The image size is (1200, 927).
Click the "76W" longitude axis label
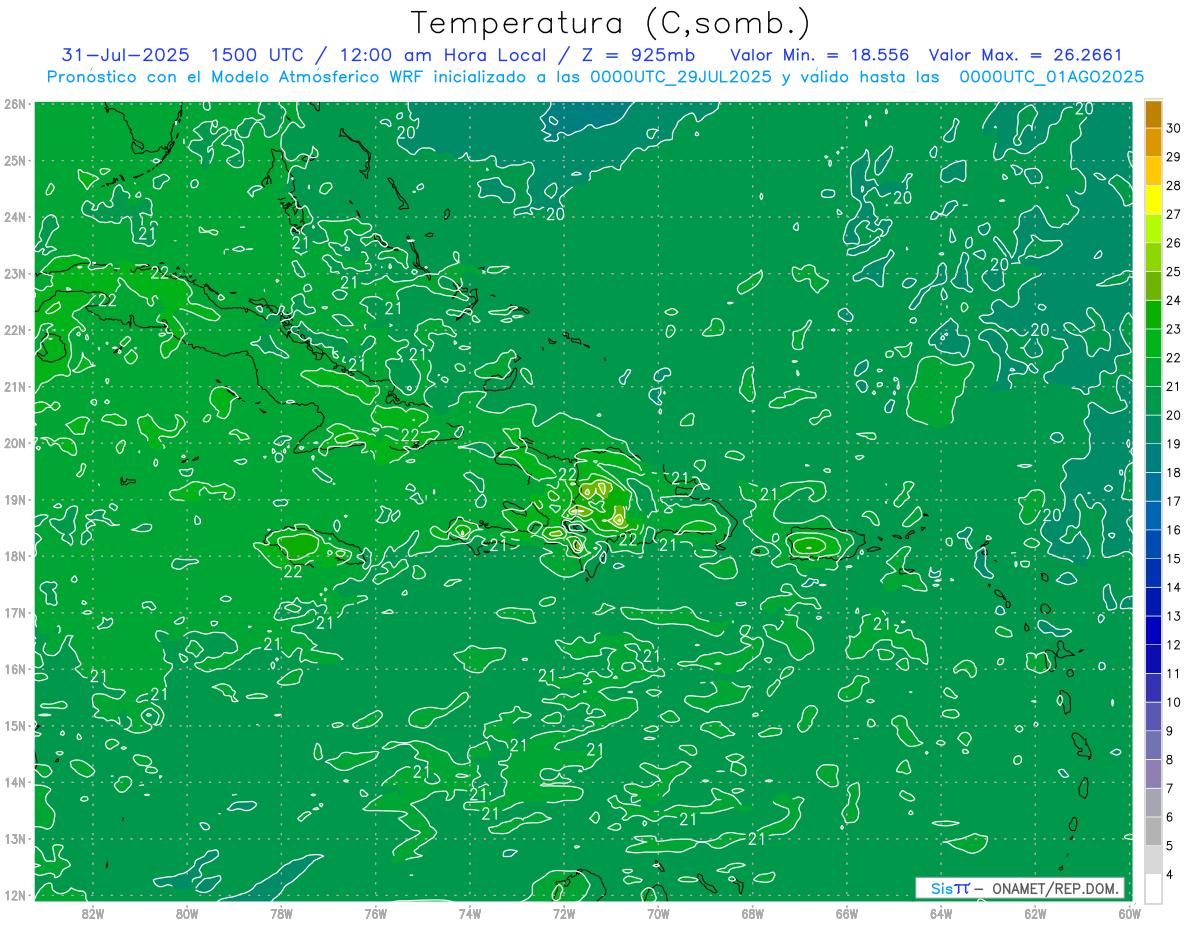point(376,913)
